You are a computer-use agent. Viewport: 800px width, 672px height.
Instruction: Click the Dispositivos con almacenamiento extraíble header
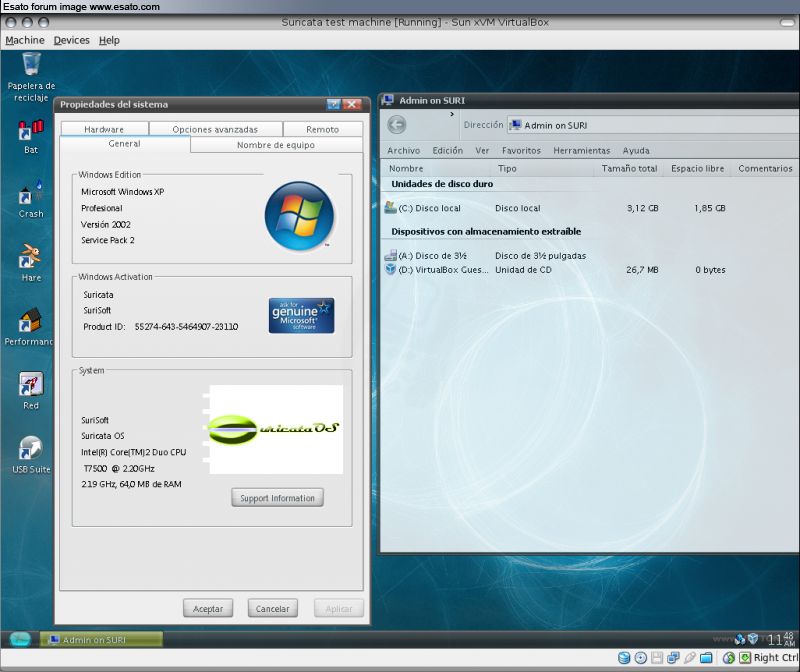486,232
